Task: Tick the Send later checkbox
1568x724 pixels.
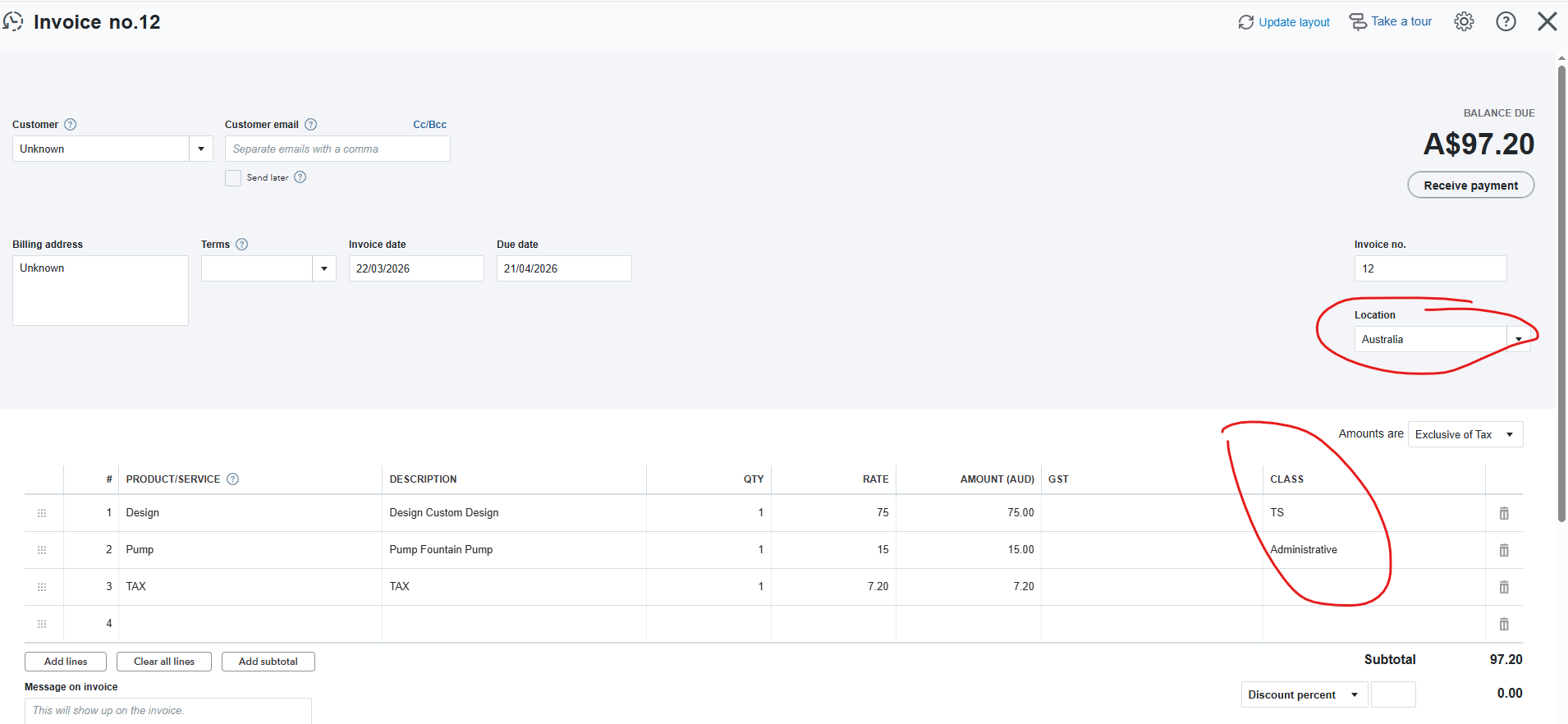Action: coord(233,178)
